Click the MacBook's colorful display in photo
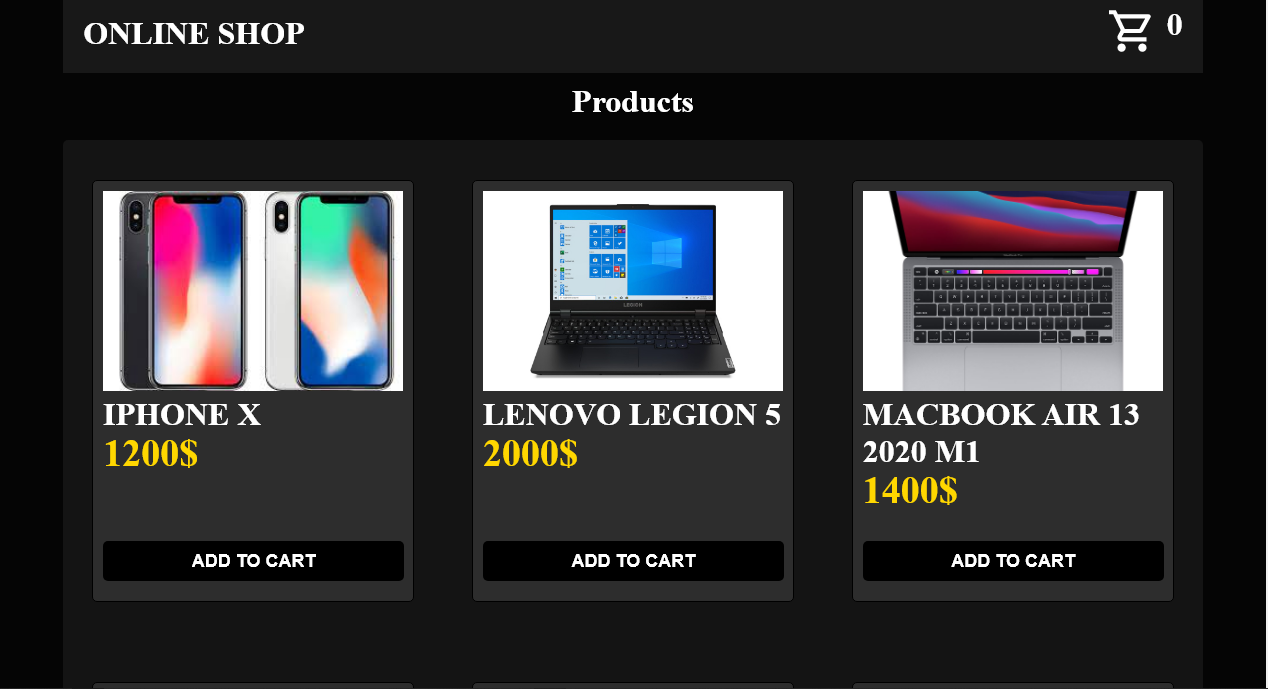Viewport: 1268px width, 689px height. 1013,220
